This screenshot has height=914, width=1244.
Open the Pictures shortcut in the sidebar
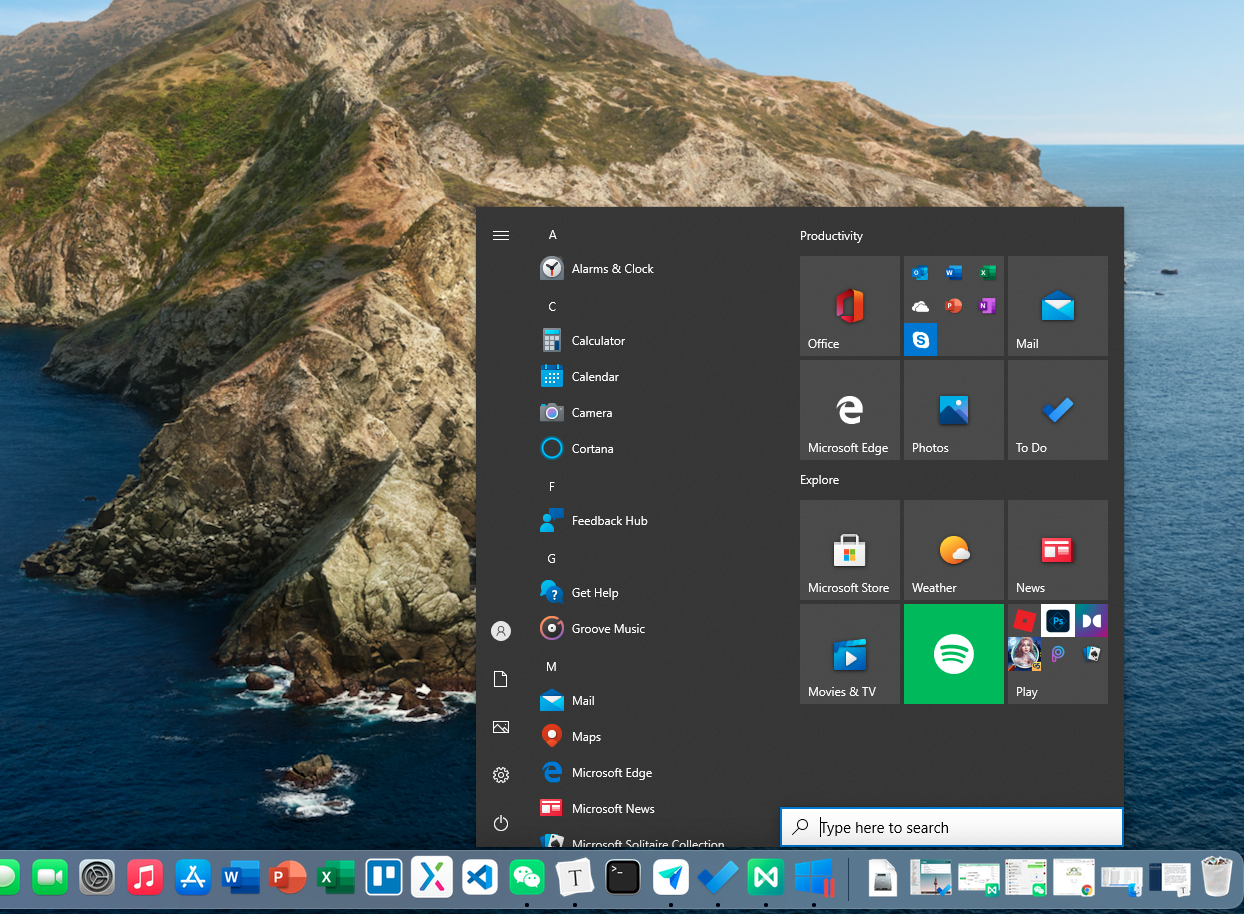coord(501,727)
